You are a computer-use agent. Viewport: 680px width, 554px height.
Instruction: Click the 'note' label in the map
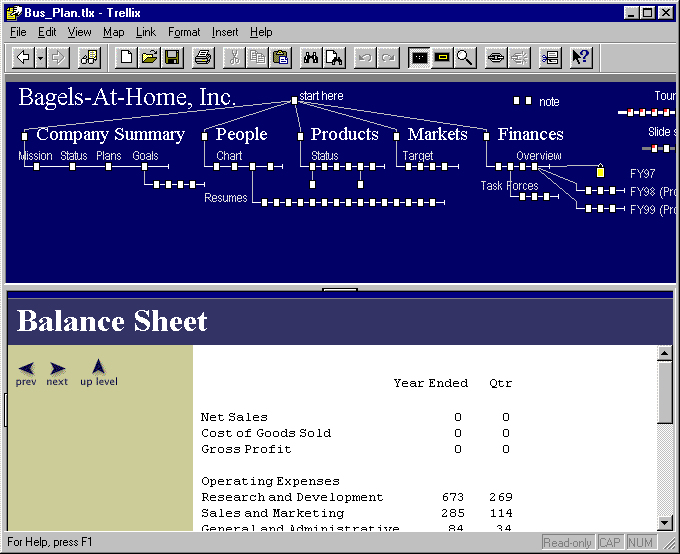[x=549, y=102]
